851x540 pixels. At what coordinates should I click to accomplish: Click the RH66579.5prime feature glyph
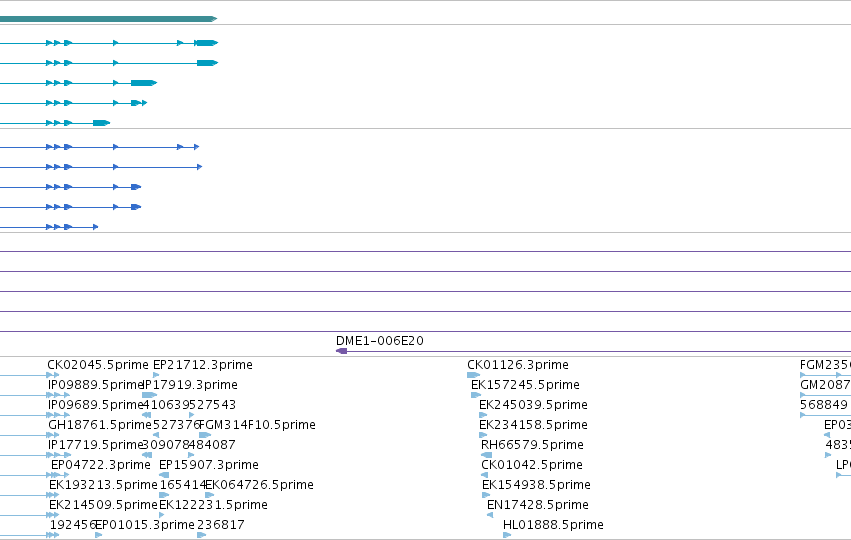(x=486, y=455)
